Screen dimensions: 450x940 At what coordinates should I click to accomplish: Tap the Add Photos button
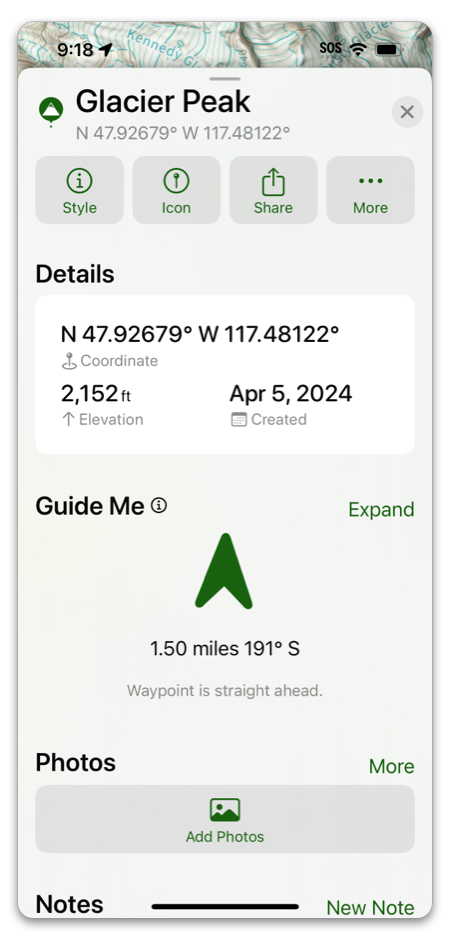click(225, 819)
